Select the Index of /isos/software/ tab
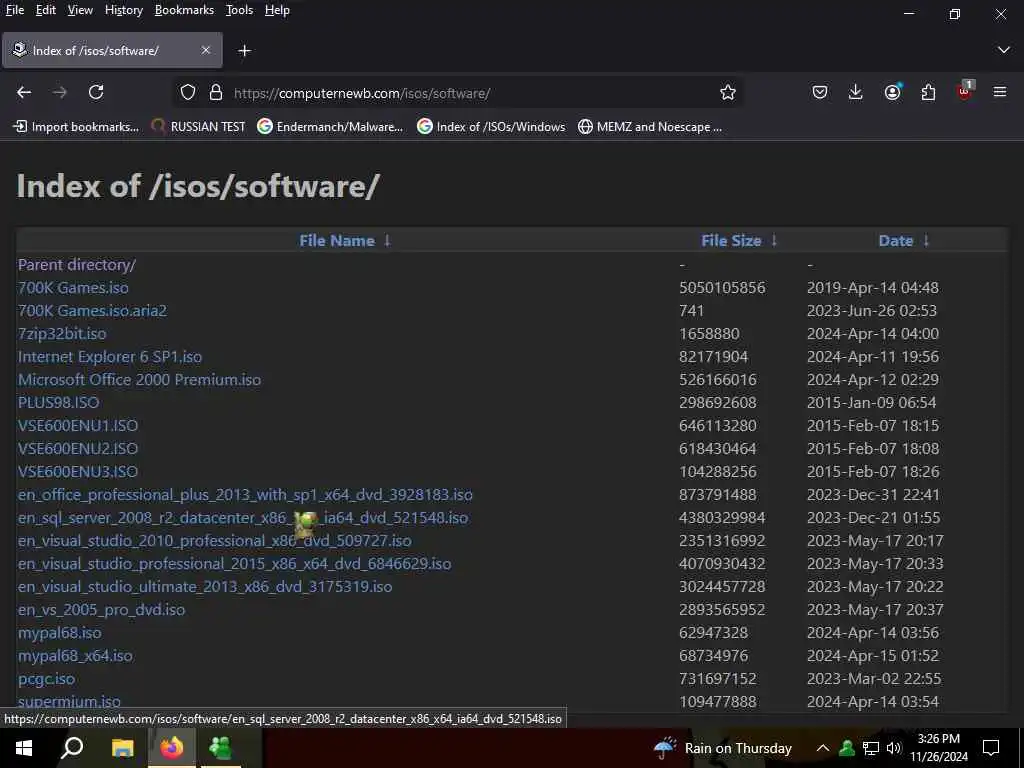Image resolution: width=1024 pixels, height=768 pixels. pyautogui.click(x=112, y=50)
